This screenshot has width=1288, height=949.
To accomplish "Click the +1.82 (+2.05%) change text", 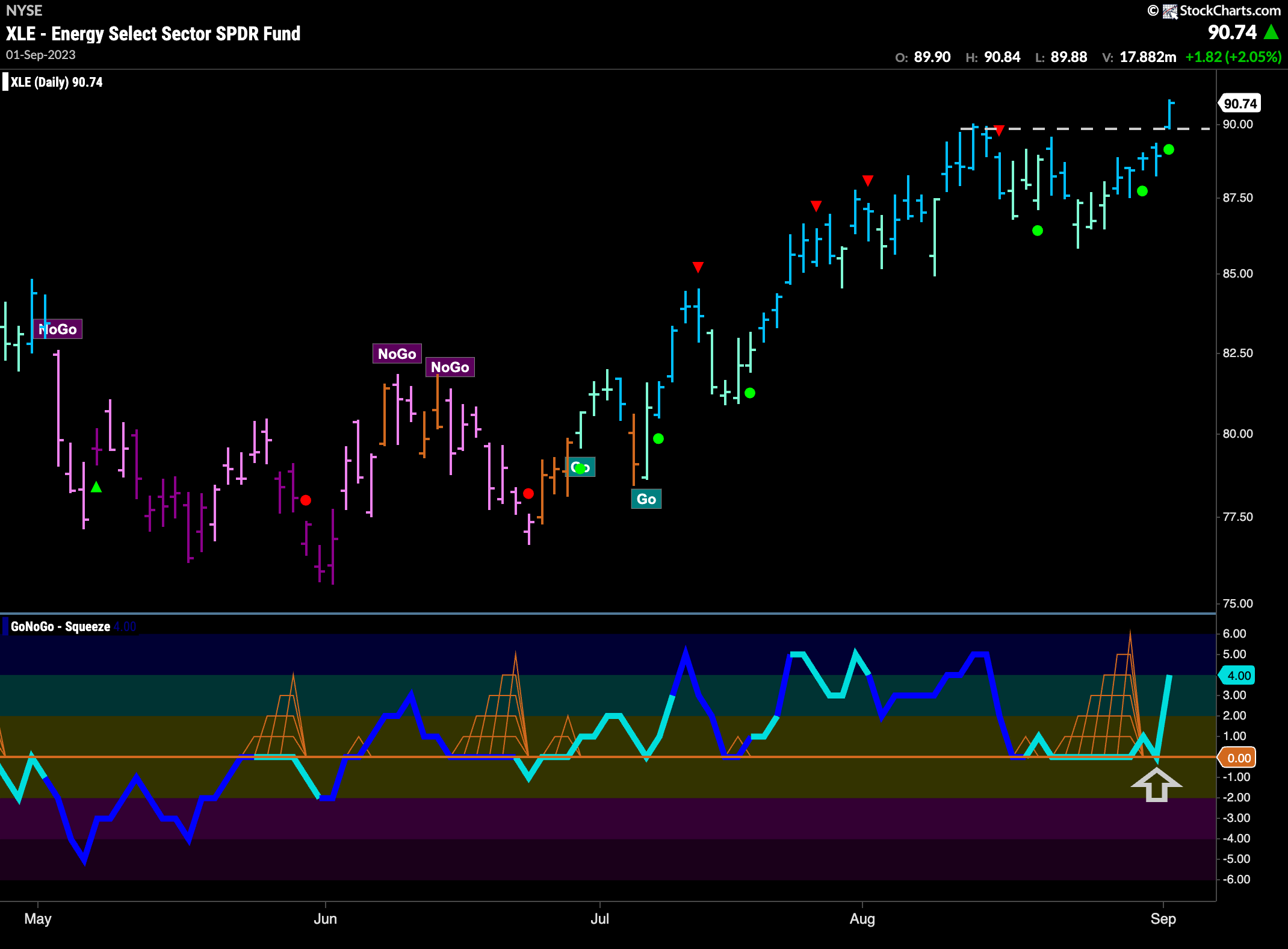I will (x=1233, y=57).
